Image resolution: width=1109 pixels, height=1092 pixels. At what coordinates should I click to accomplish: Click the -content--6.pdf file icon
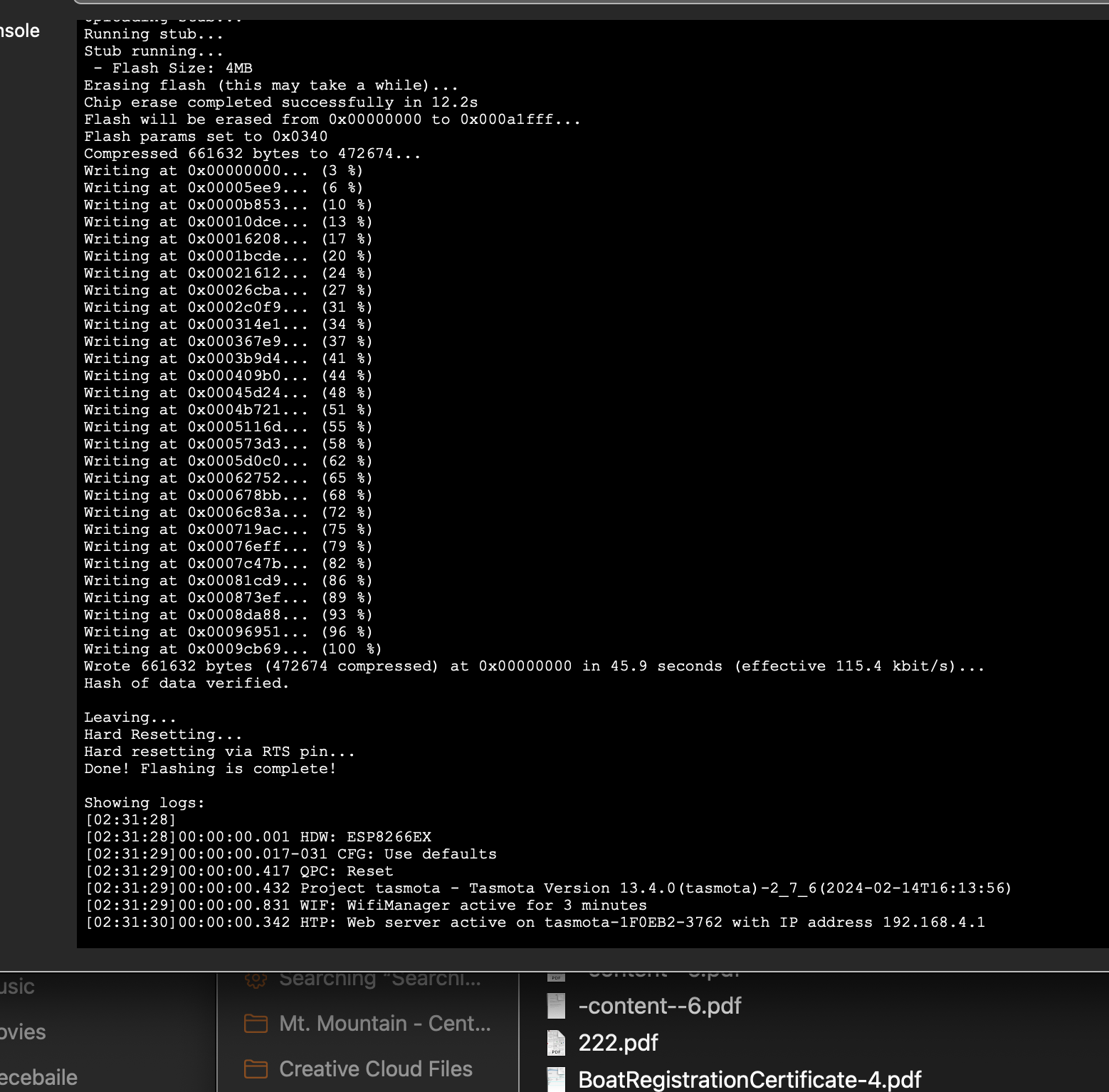pyautogui.click(x=556, y=1006)
